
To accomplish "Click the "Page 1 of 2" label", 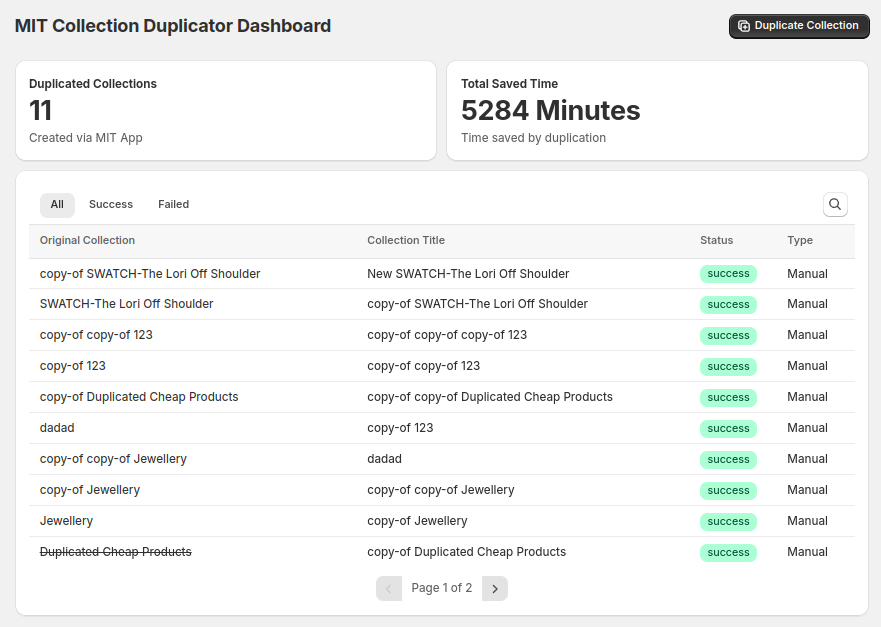I will tap(442, 588).
